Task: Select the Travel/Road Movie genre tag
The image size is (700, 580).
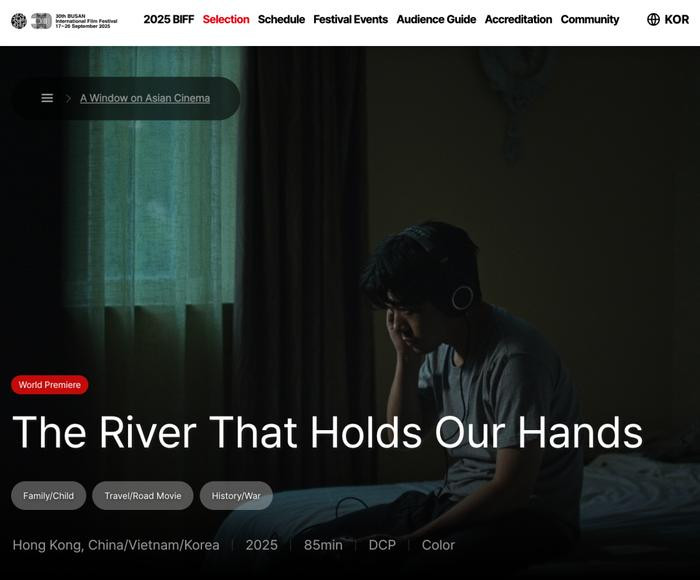Action: pos(143,496)
